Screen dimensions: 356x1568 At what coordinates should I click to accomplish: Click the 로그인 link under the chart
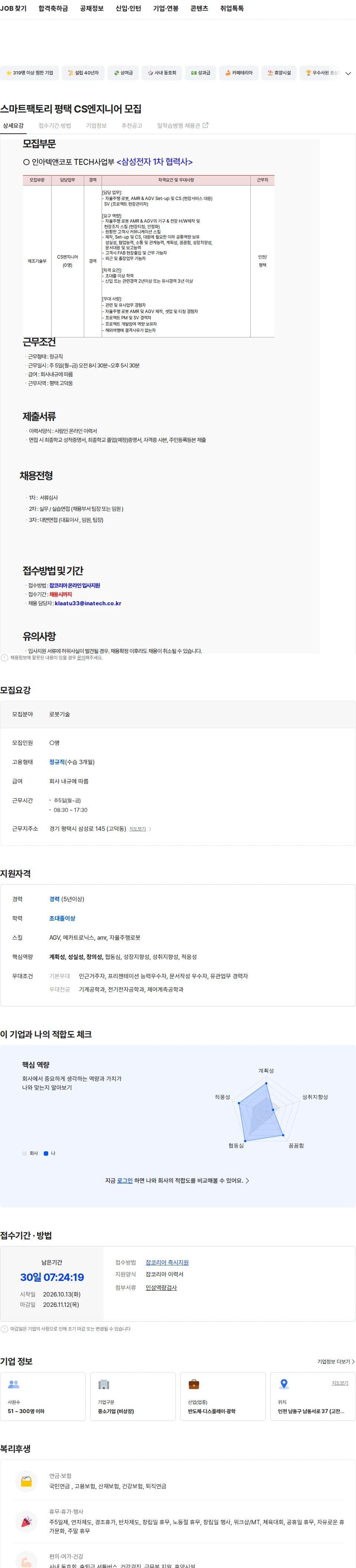click(124, 1181)
